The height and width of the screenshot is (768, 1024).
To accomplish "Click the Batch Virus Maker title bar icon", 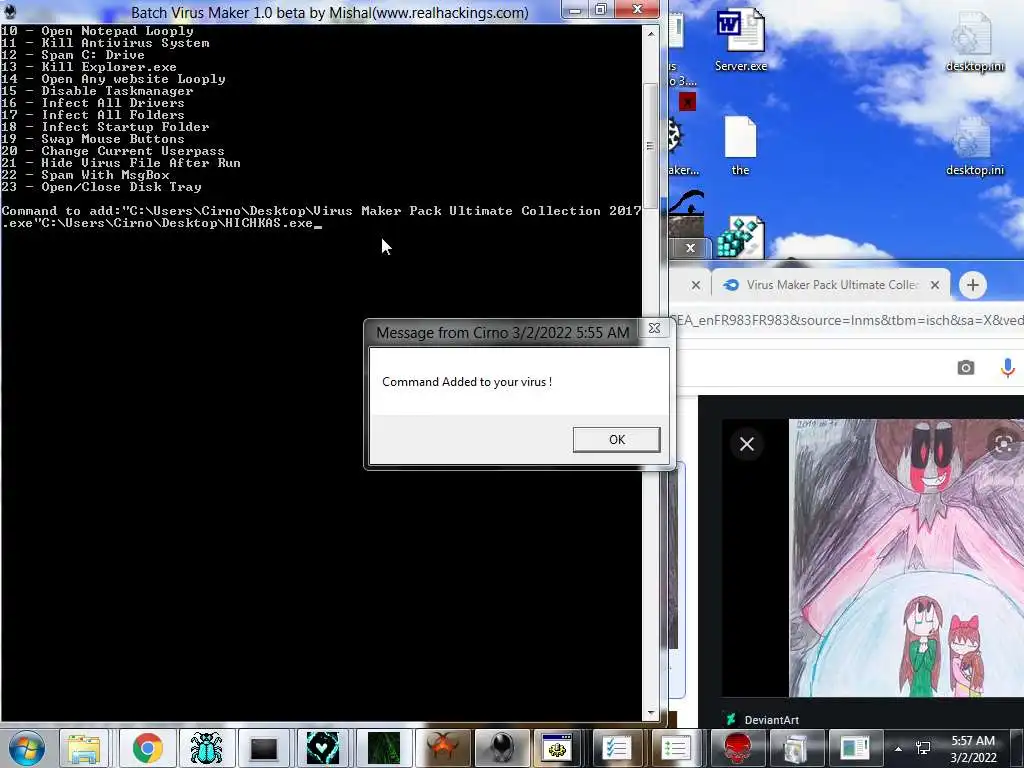I will coord(9,11).
